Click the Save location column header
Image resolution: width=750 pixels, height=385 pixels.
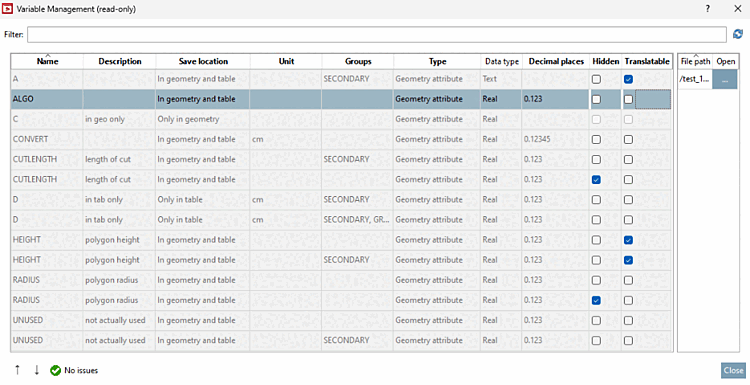[203, 61]
